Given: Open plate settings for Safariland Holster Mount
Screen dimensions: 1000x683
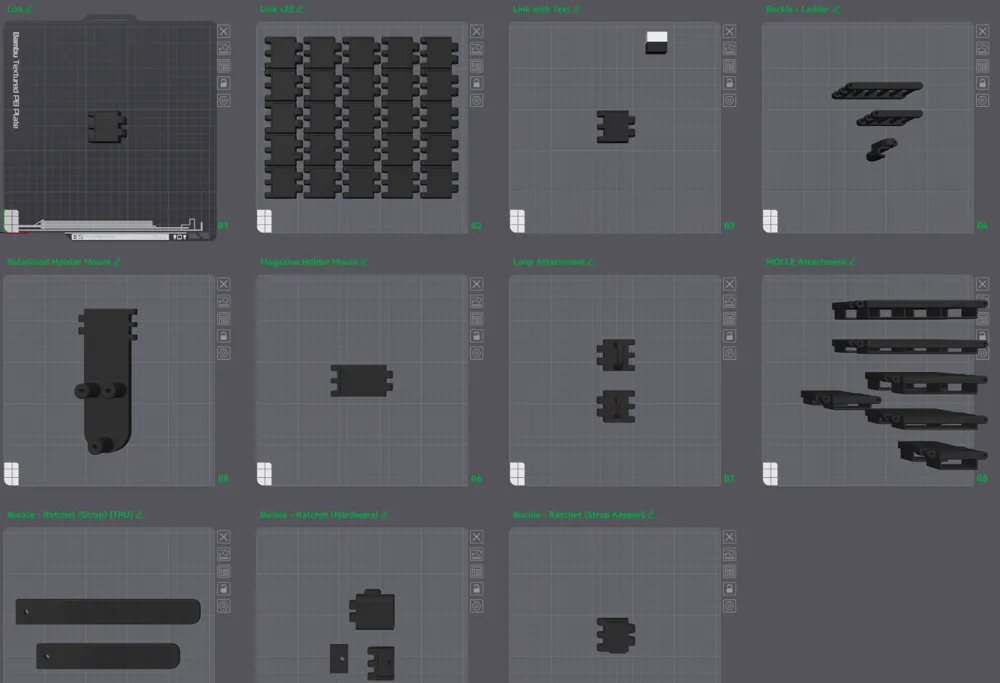Looking at the screenshot, I should click(224, 353).
